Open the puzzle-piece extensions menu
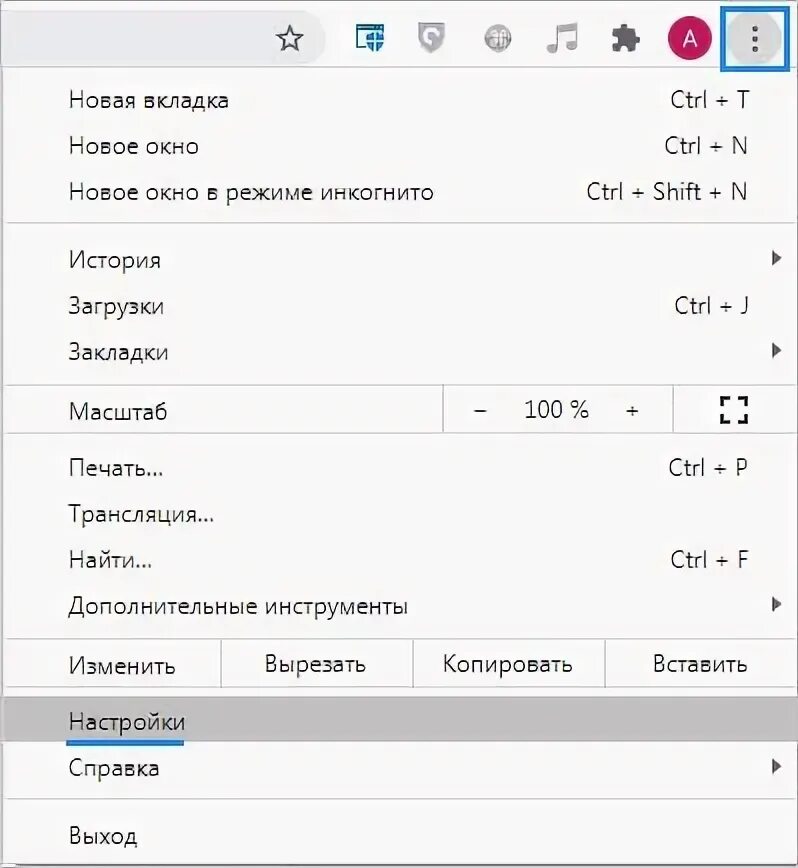The image size is (798, 868). (625, 39)
